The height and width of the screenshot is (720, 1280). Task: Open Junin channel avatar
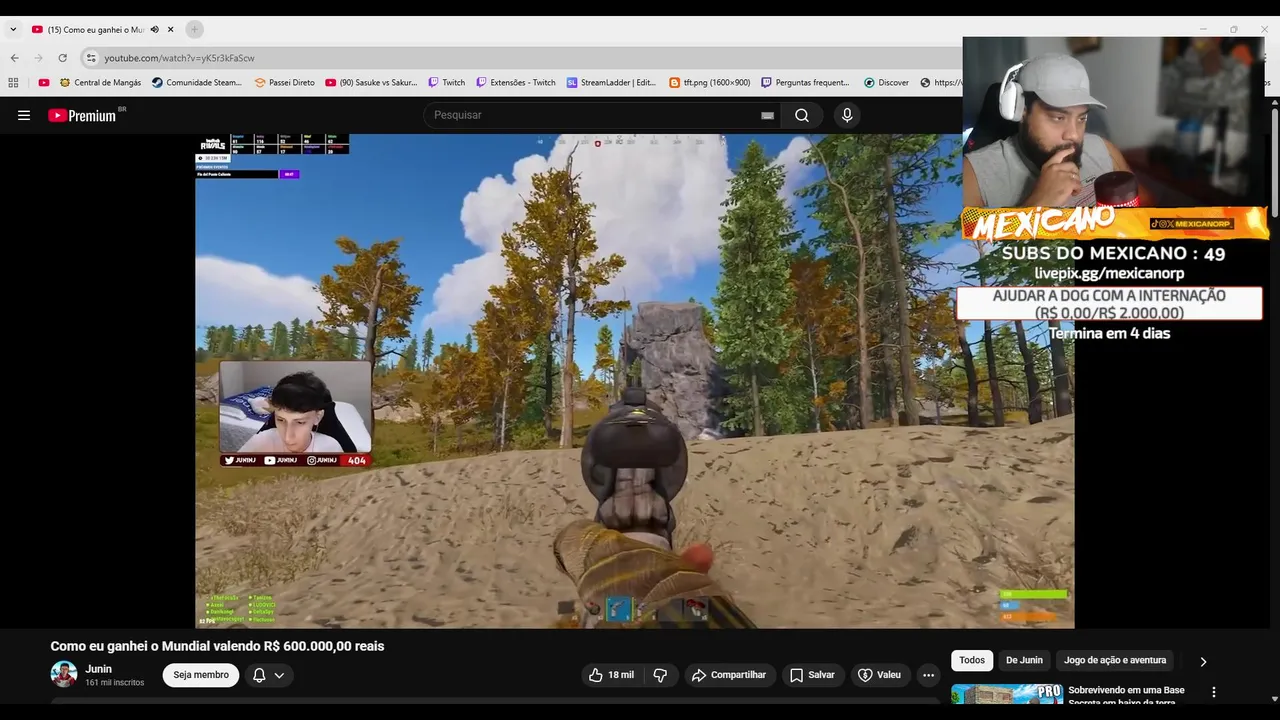(64, 674)
